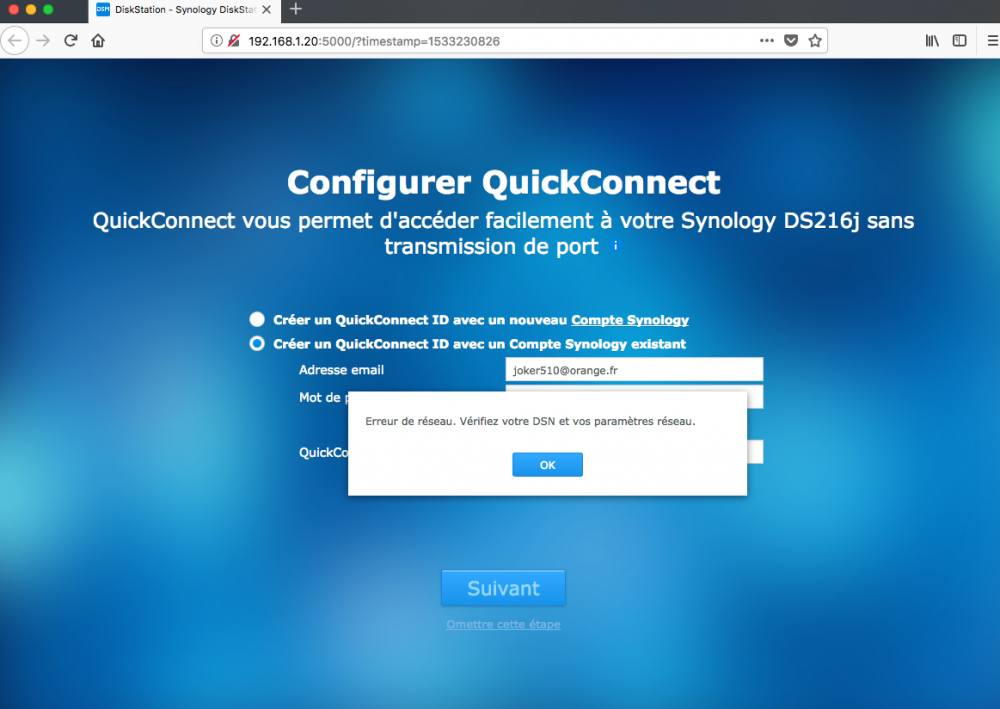Click the Adresse email input field

click(x=634, y=370)
